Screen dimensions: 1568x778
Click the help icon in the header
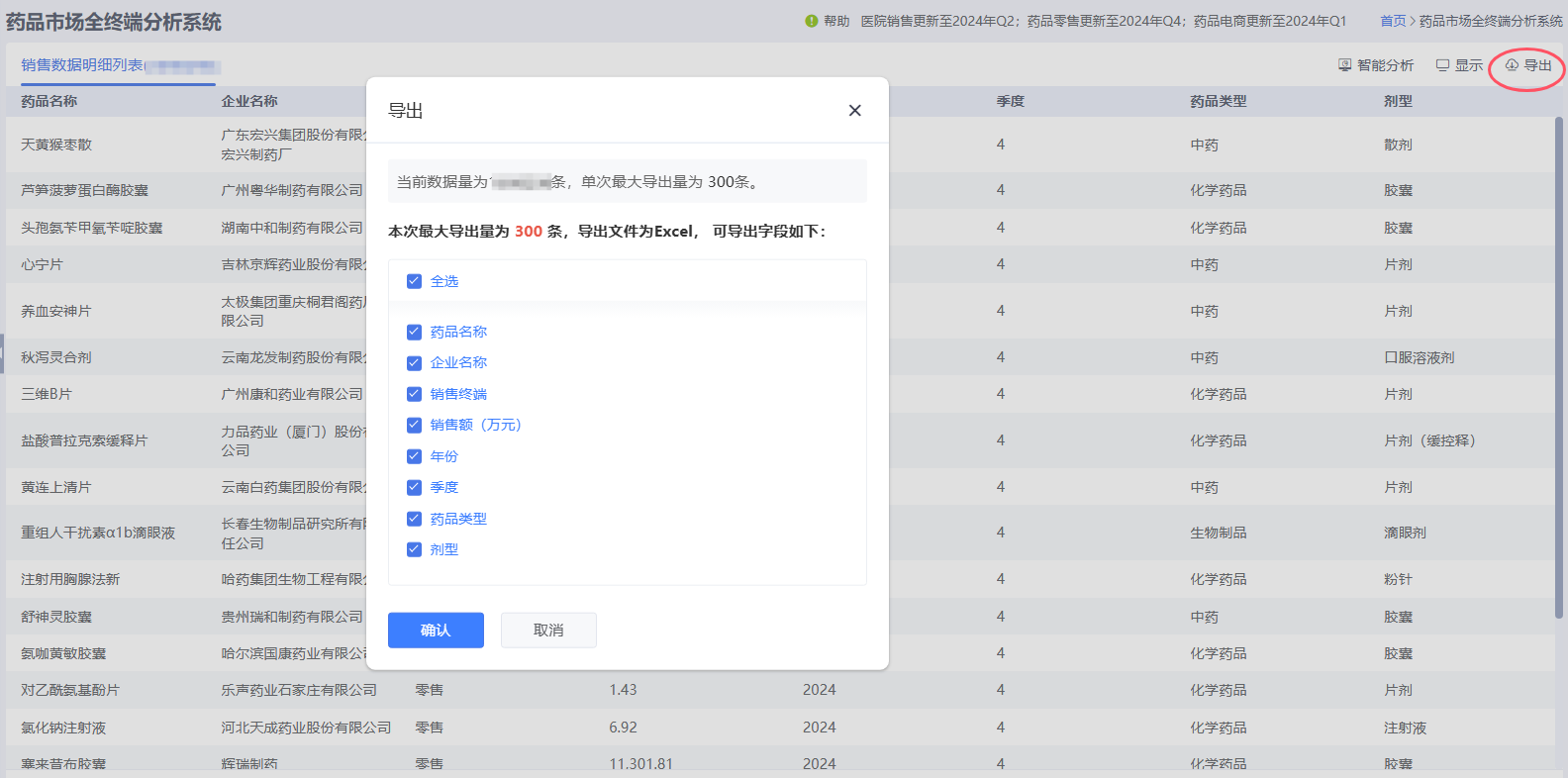812,21
